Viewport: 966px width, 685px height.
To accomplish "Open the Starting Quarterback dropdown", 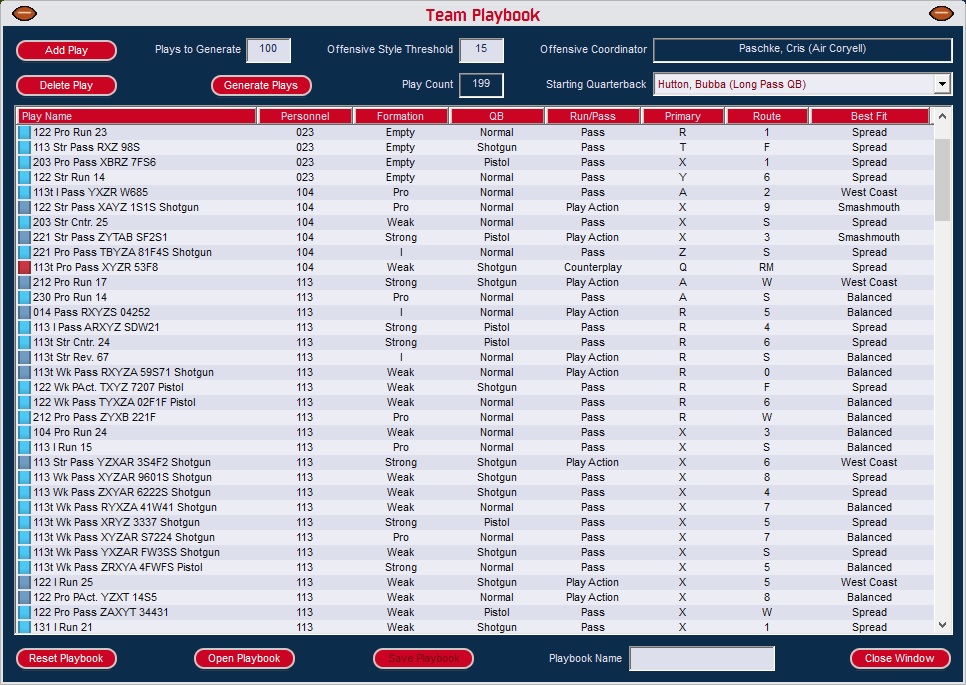I will (941, 85).
